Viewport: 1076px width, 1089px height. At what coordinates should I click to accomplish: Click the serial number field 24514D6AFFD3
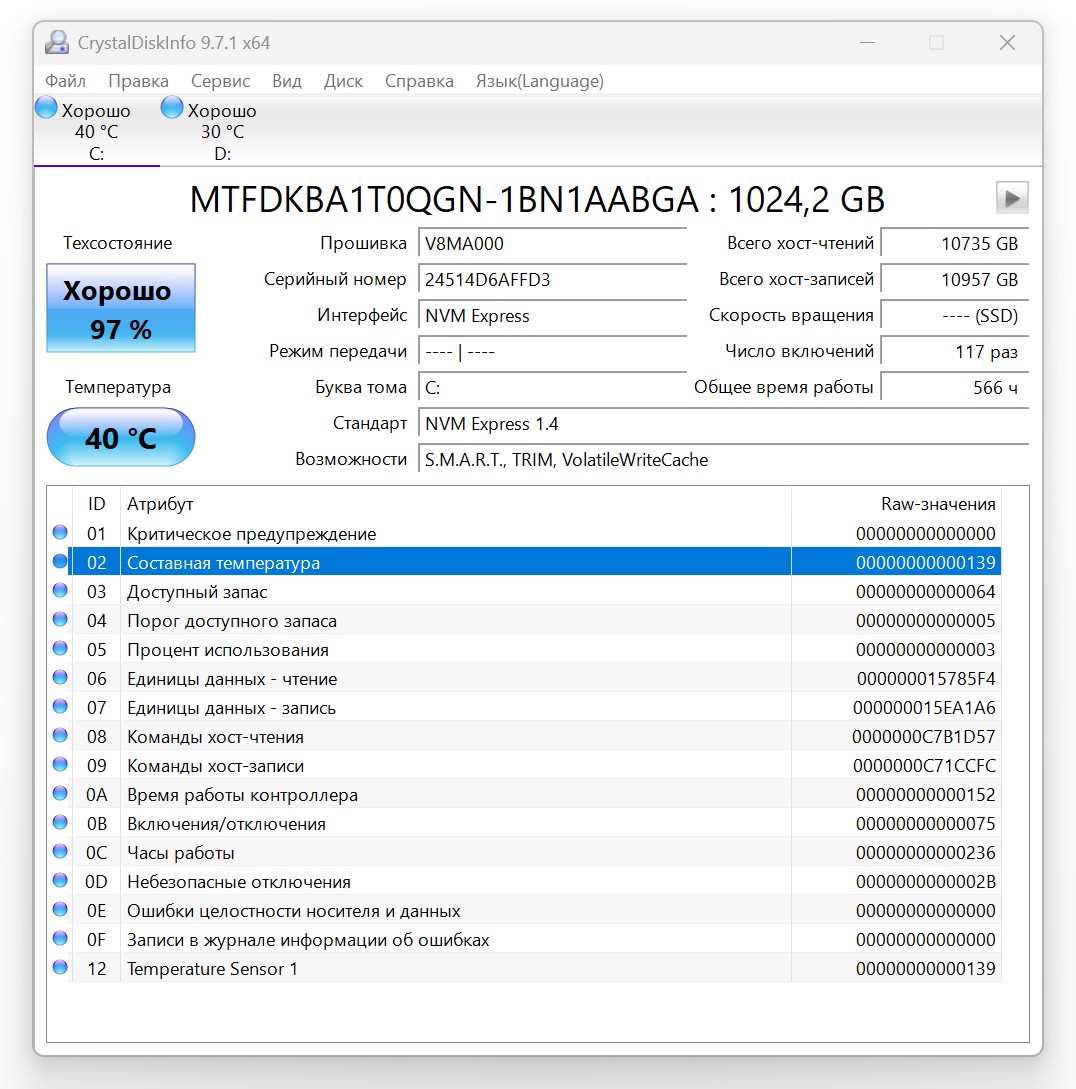point(552,280)
